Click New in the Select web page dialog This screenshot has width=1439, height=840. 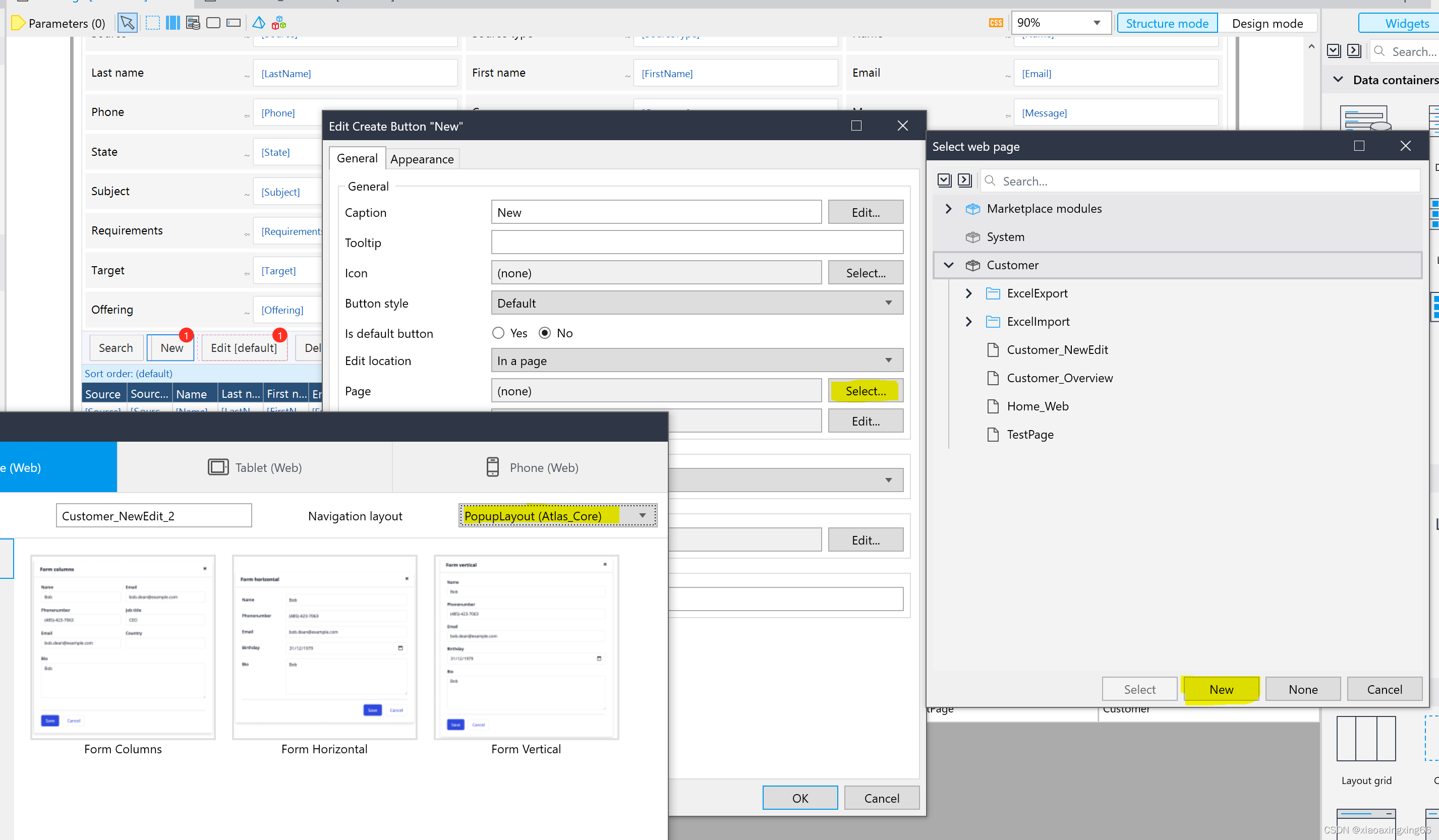tap(1221, 689)
